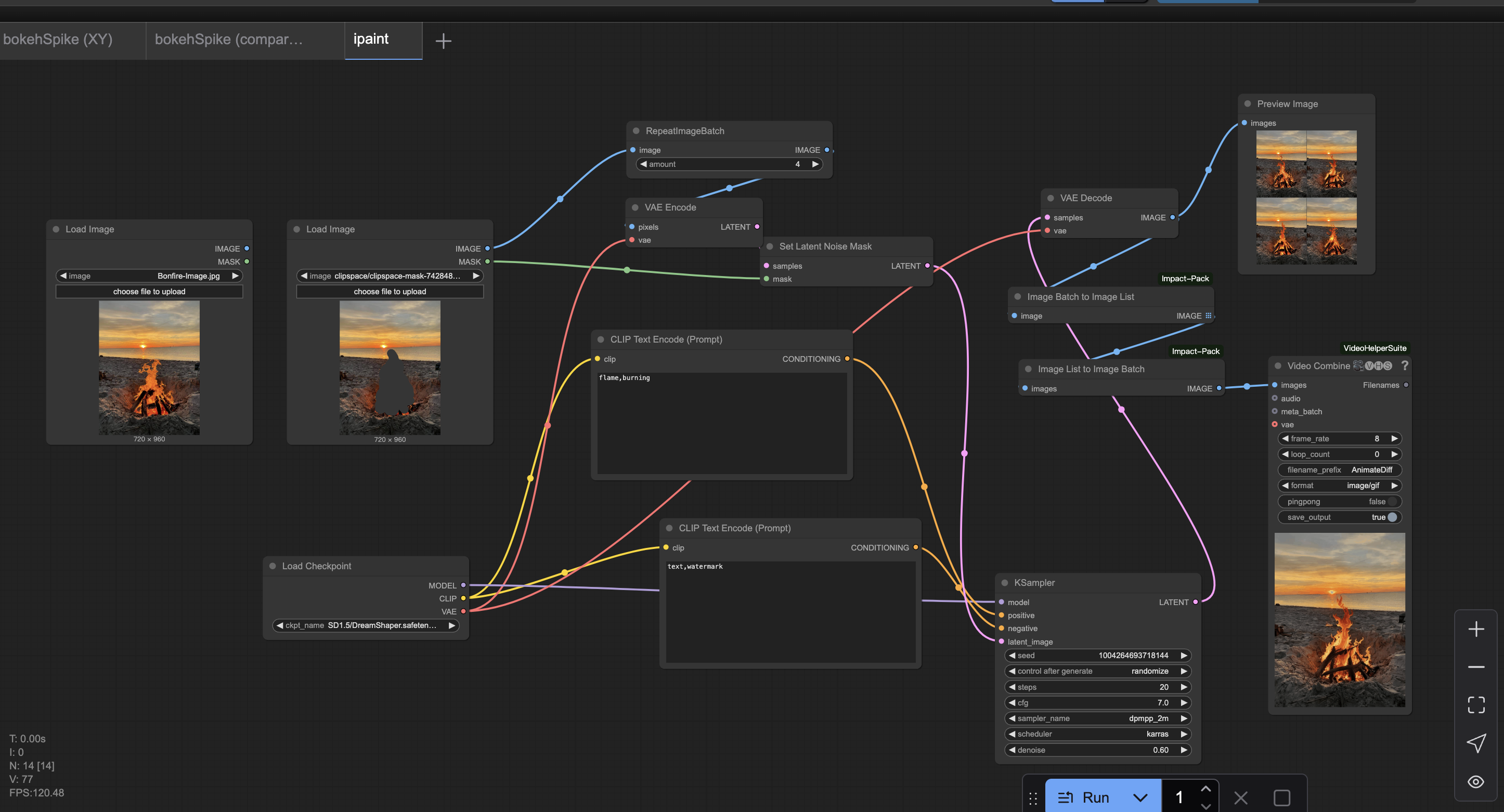Switch to the bokehSpike (compar… tab
The height and width of the screenshot is (812, 1504).
pyautogui.click(x=229, y=40)
